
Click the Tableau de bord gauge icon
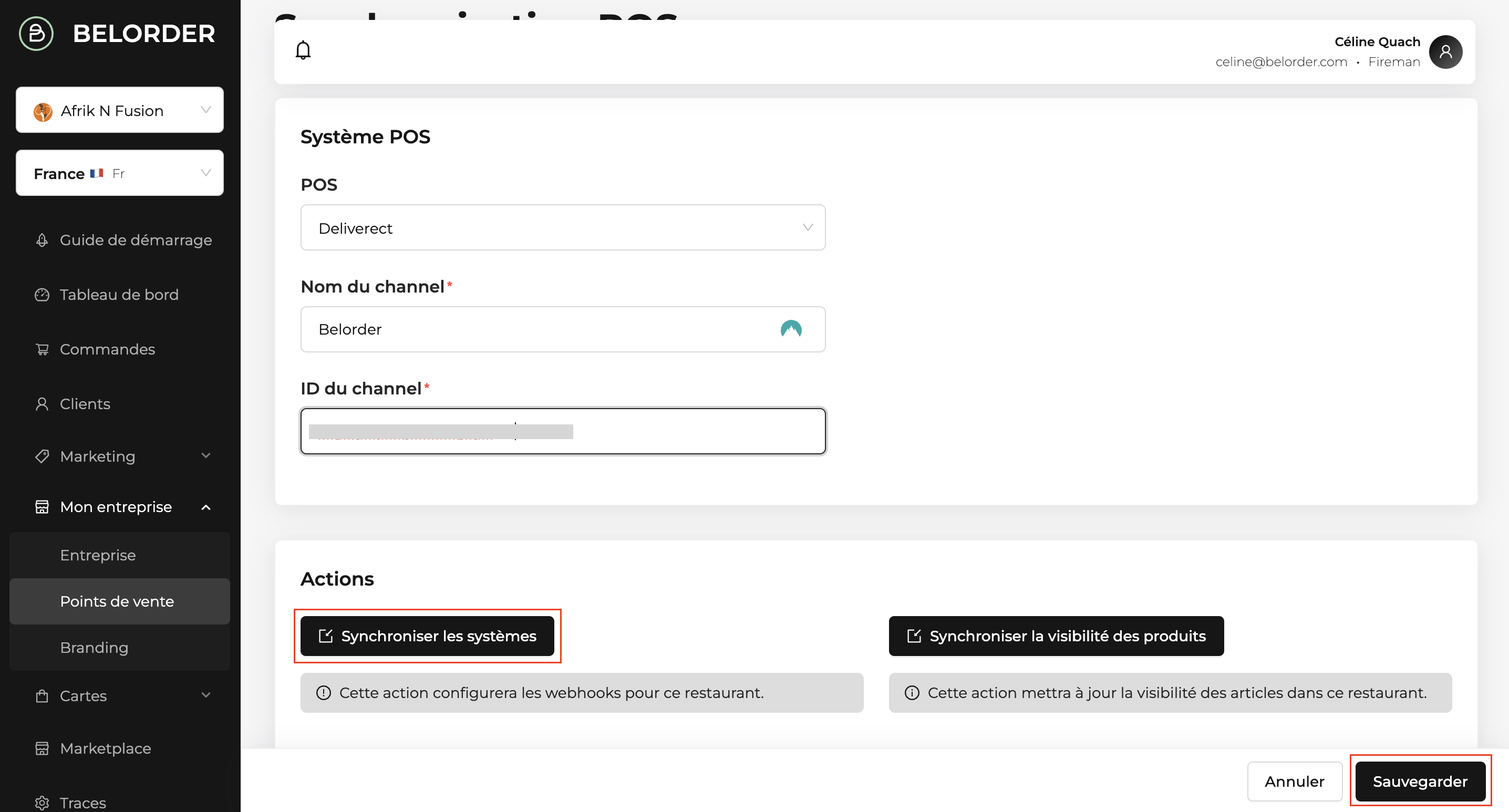pyautogui.click(x=42, y=295)
